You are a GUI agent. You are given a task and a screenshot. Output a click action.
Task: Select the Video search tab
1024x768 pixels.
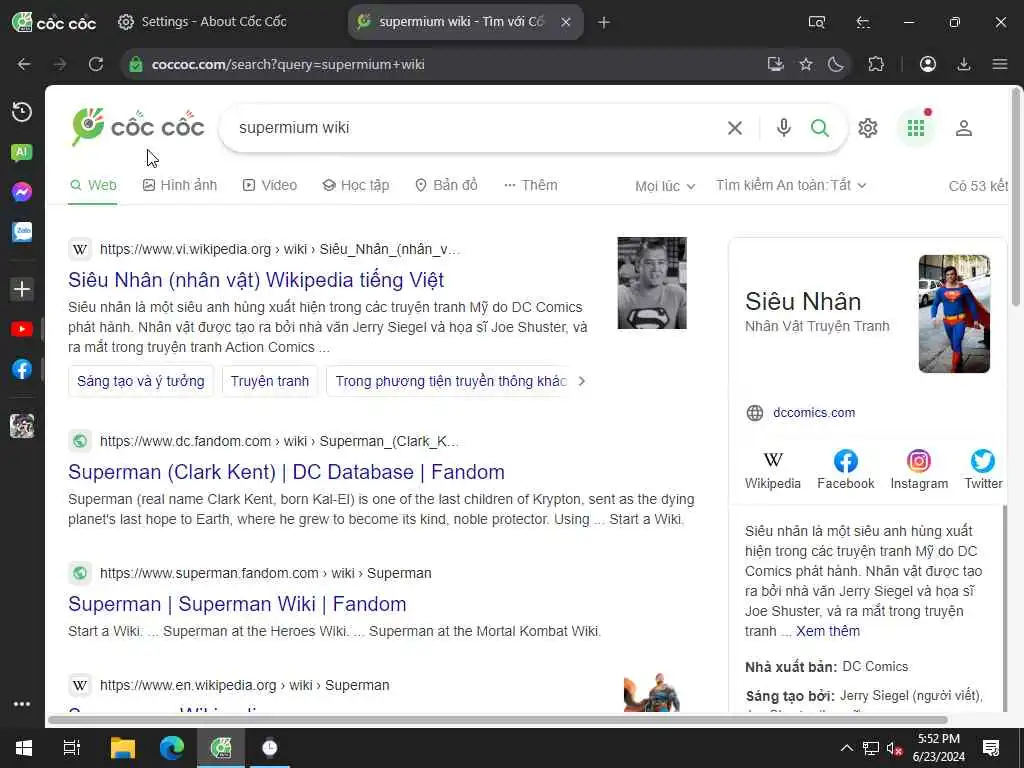click(270, 185)
